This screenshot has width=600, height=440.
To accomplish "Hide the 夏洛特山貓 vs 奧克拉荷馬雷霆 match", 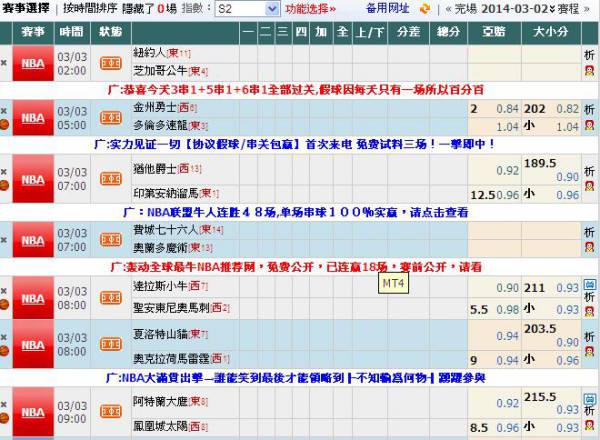I will point(4,337).
